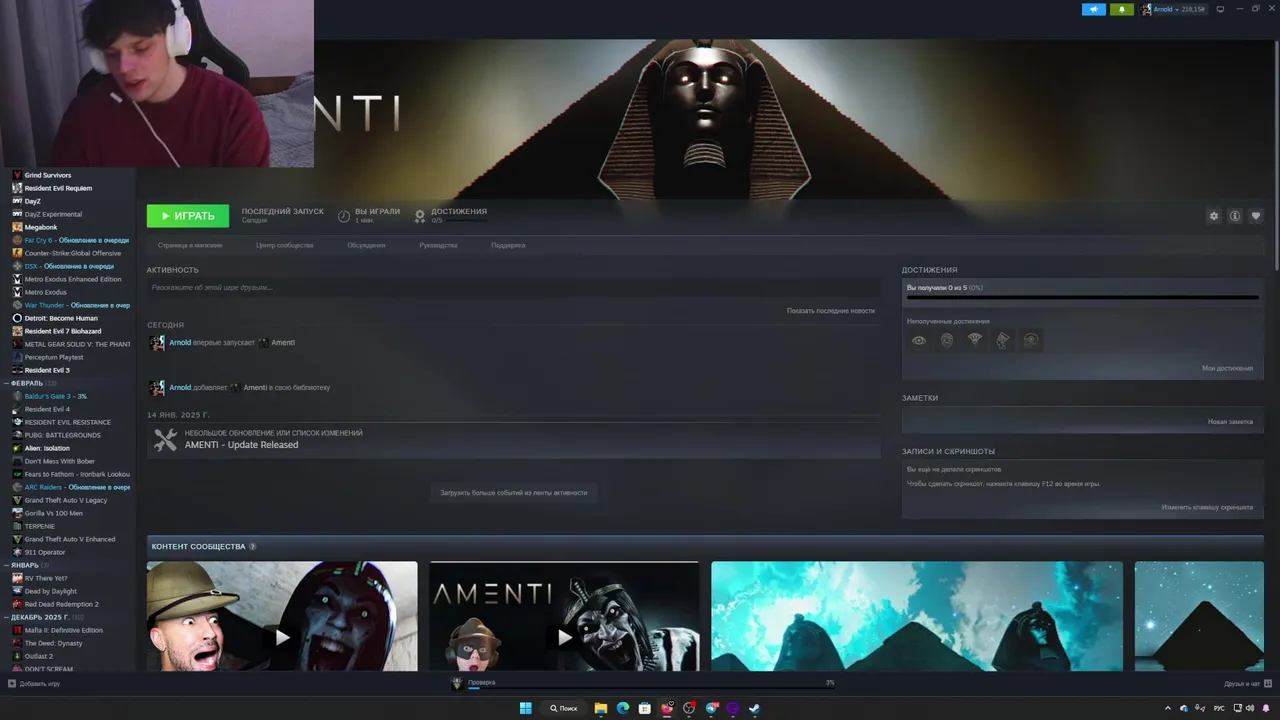Open Steam icon on taskbar
The width and height of the screenshot is (1280, 720).
pos(755,708)
